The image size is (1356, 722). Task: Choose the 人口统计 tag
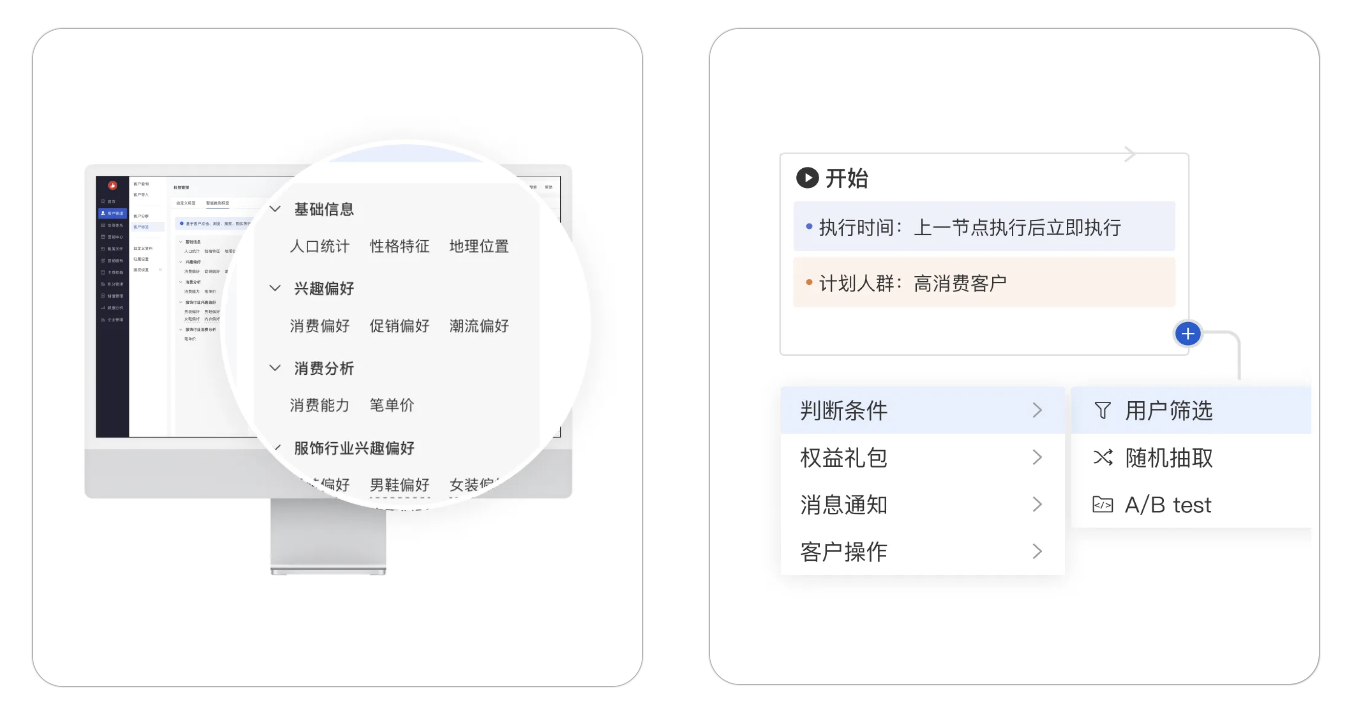point(320,246)
